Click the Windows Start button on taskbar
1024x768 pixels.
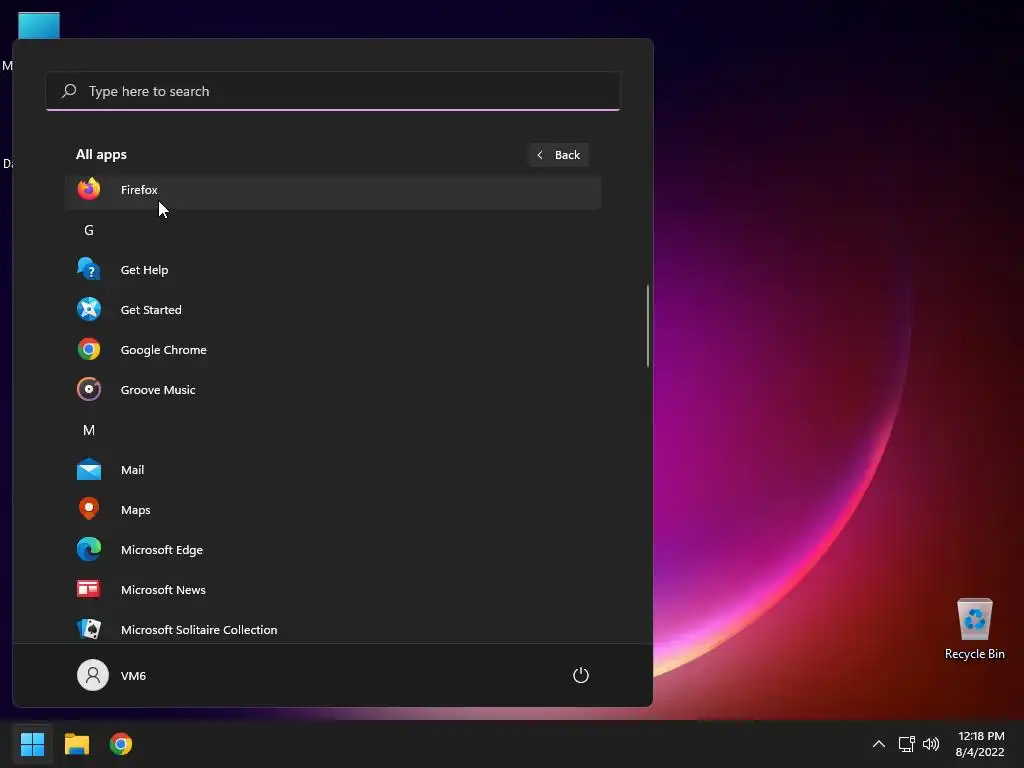(x=33, y=744)
